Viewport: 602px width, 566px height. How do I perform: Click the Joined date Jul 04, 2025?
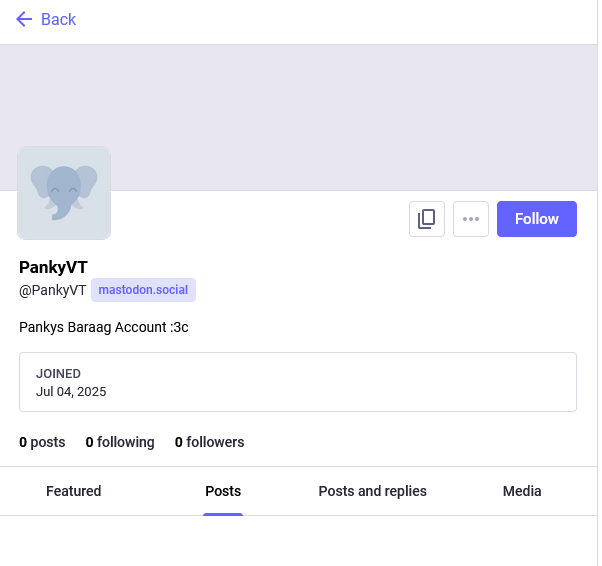[71, 392]
